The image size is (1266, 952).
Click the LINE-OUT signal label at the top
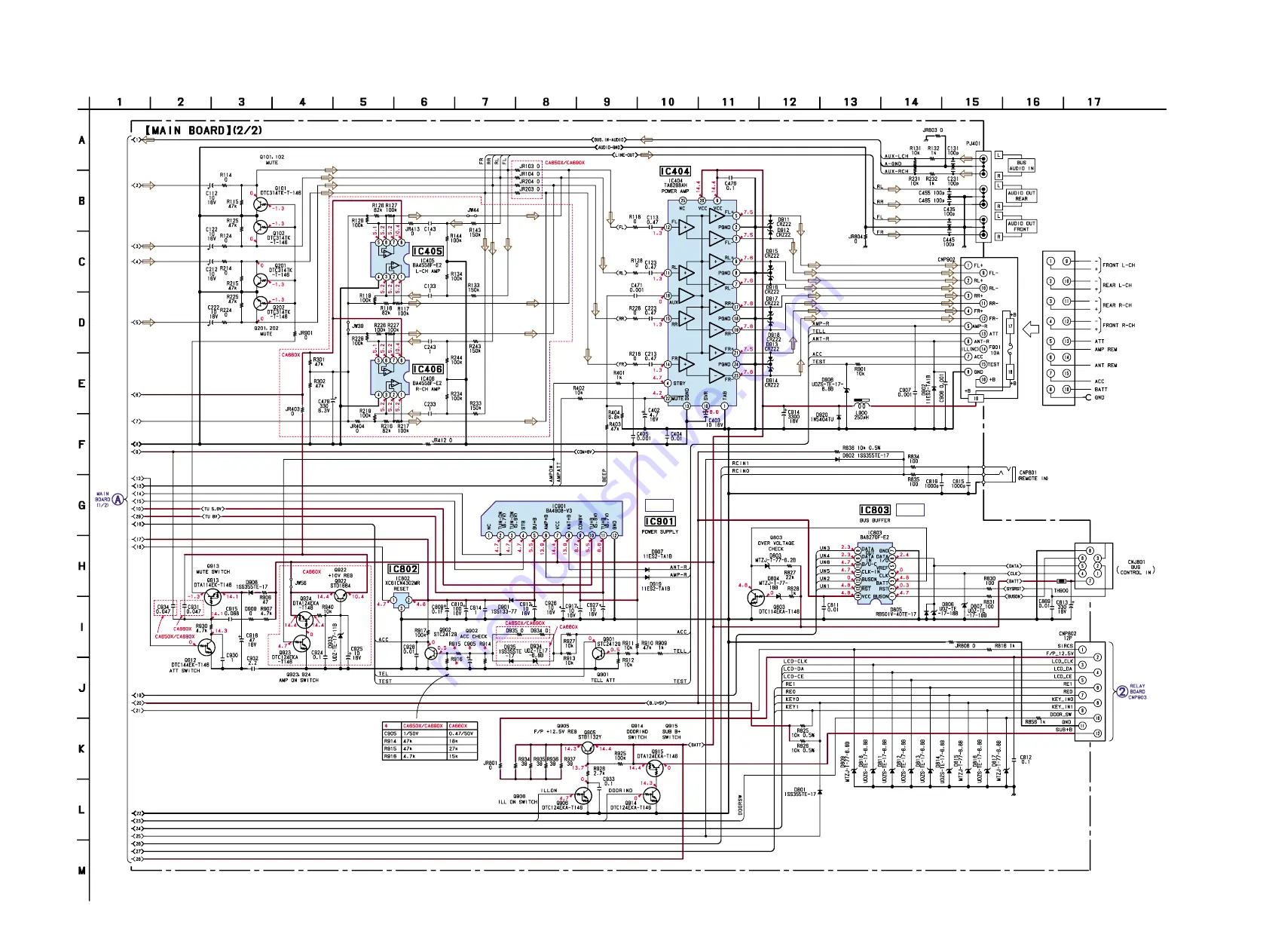(625, 155)
